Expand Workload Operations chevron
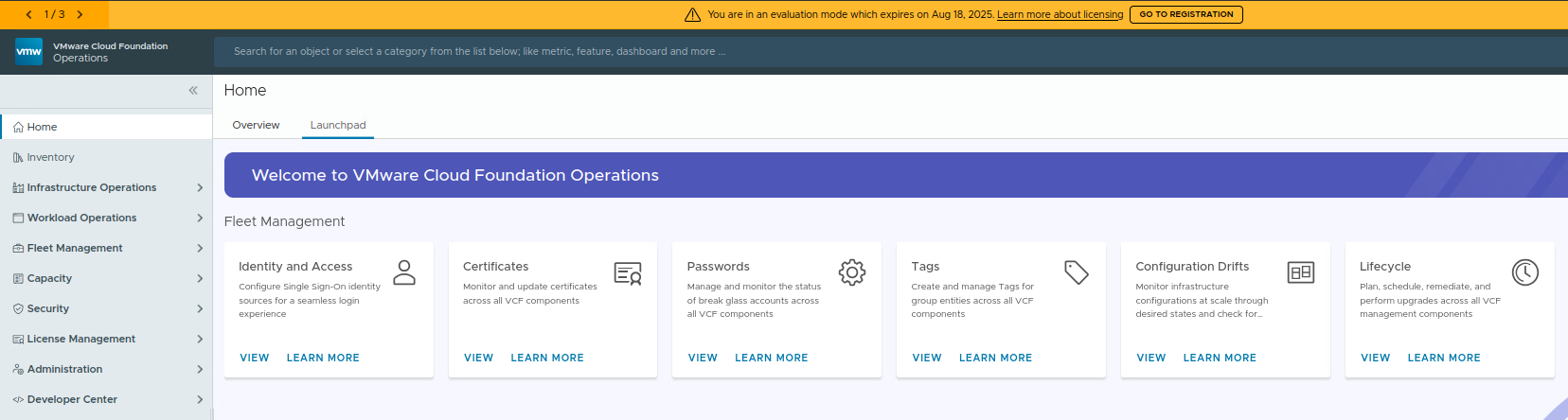Viewport: 1568px width, 420px height. coord(200,218)
